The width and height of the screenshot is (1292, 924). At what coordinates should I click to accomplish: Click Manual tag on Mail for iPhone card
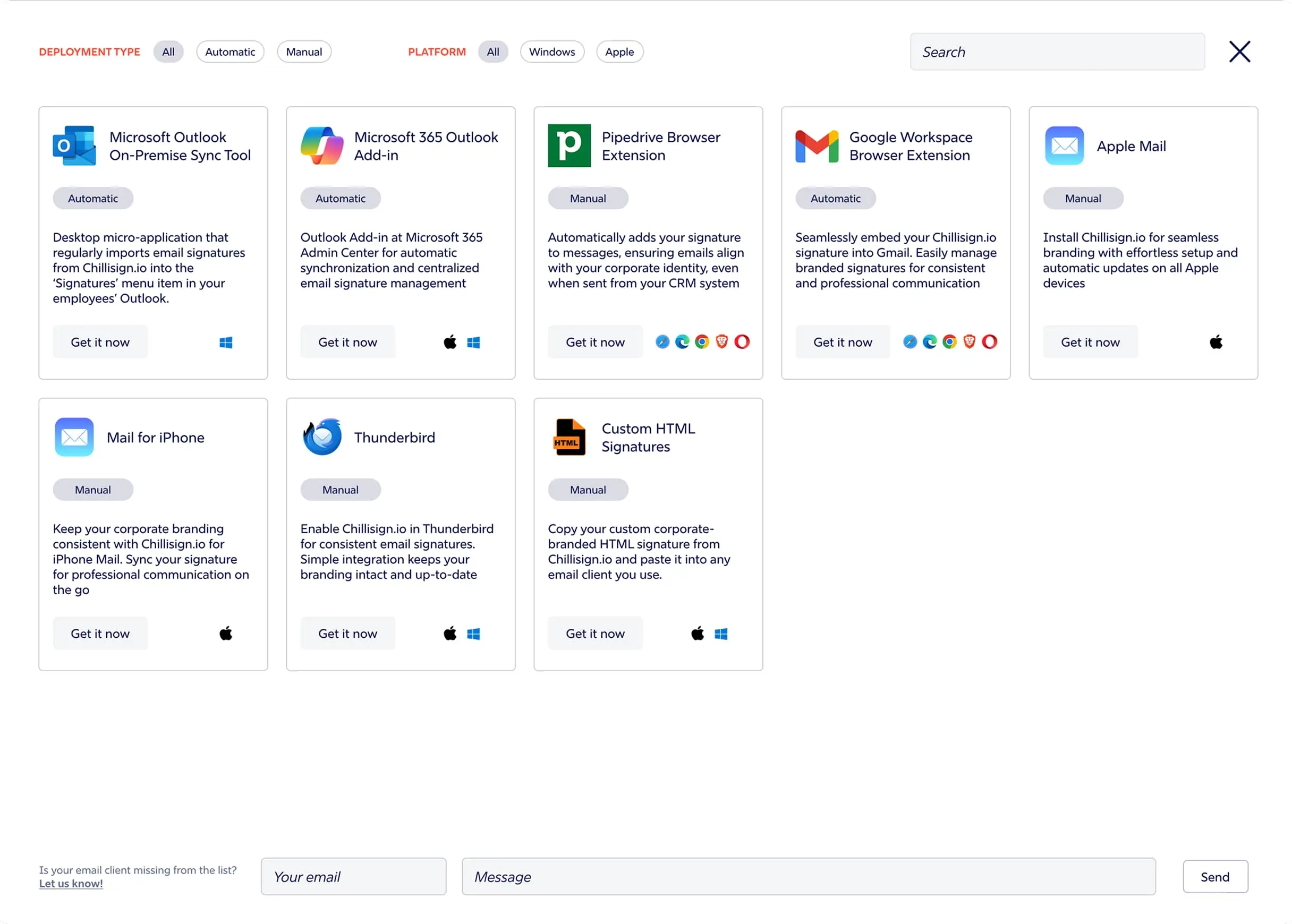point(93,489)
